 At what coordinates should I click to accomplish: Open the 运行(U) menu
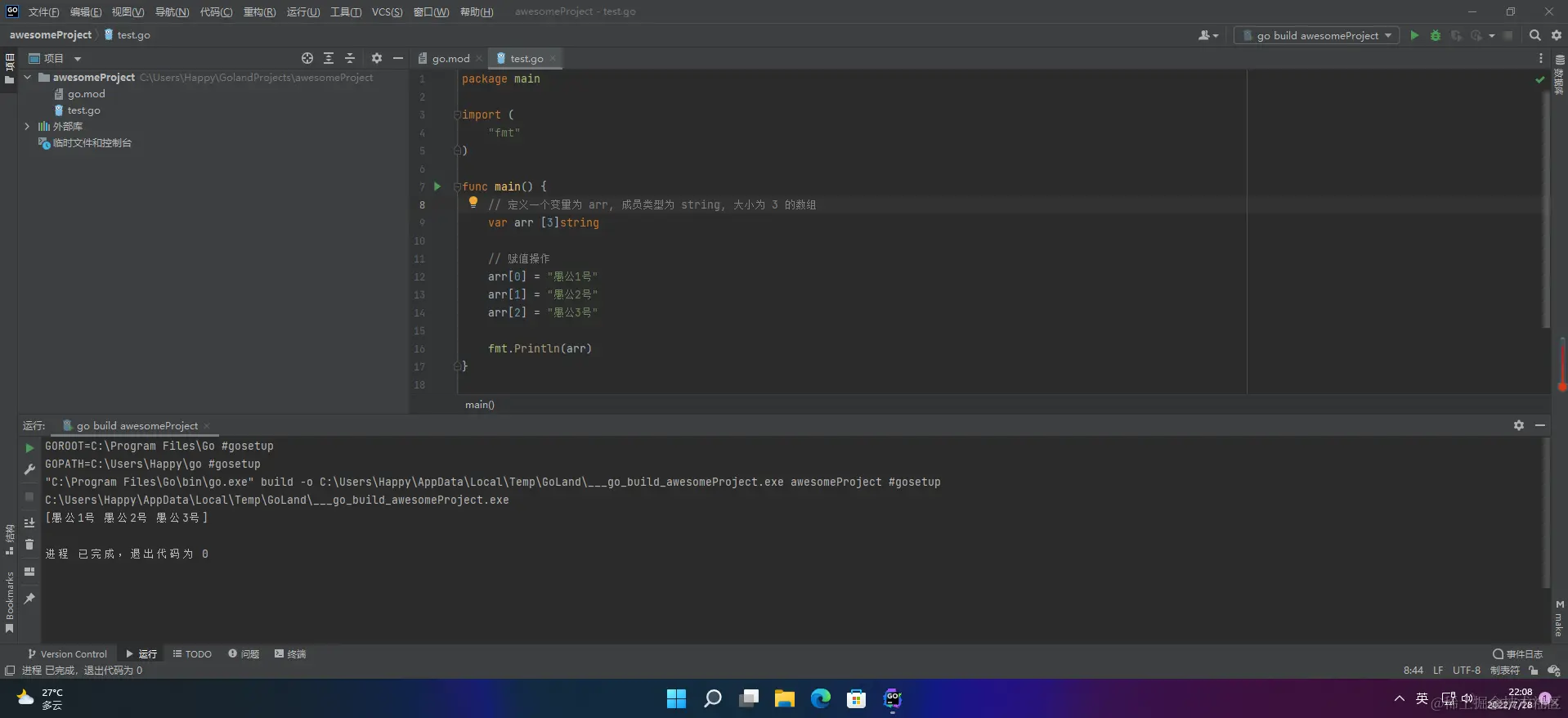point(303,11)
